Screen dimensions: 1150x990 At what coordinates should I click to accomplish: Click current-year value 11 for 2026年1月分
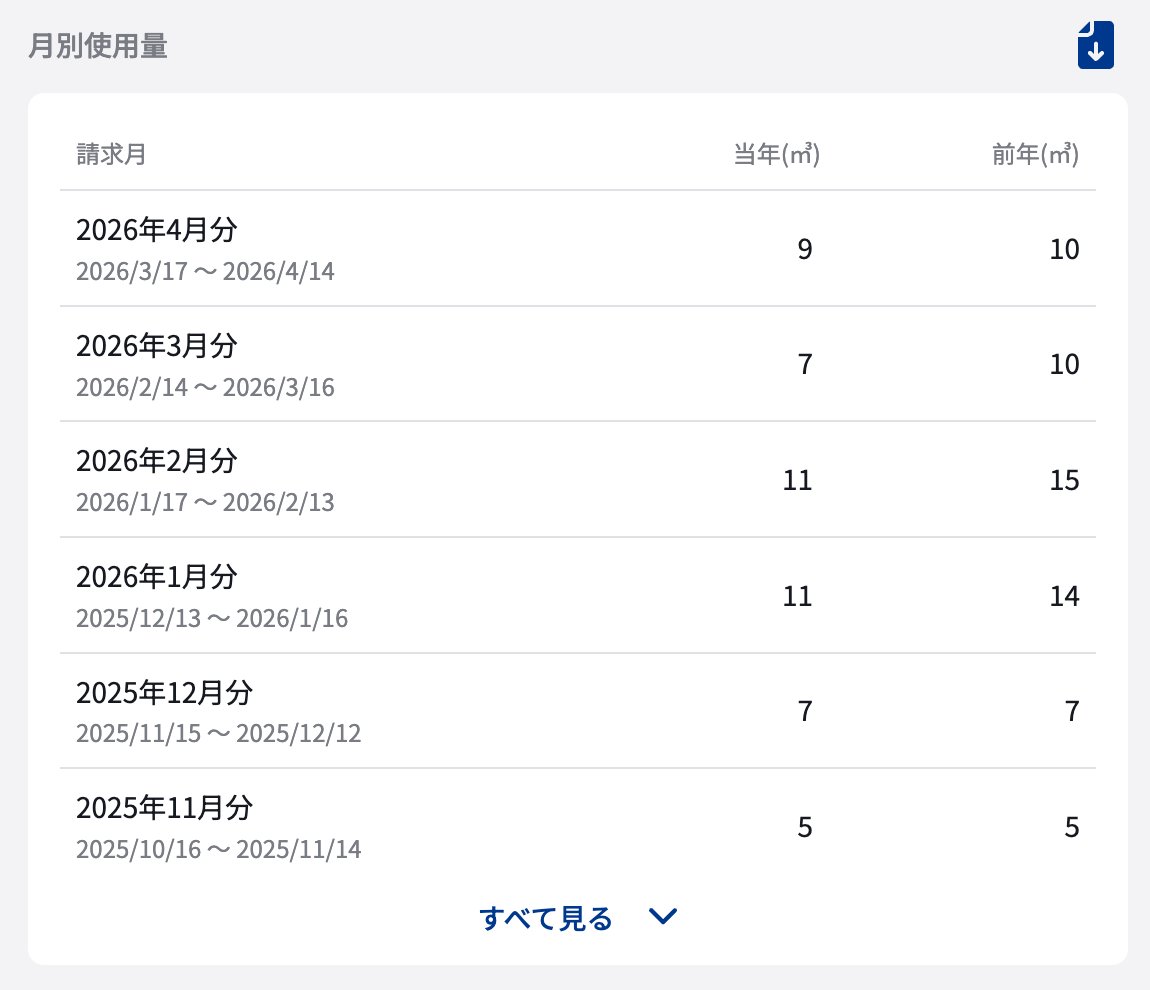tap(797, 596)
